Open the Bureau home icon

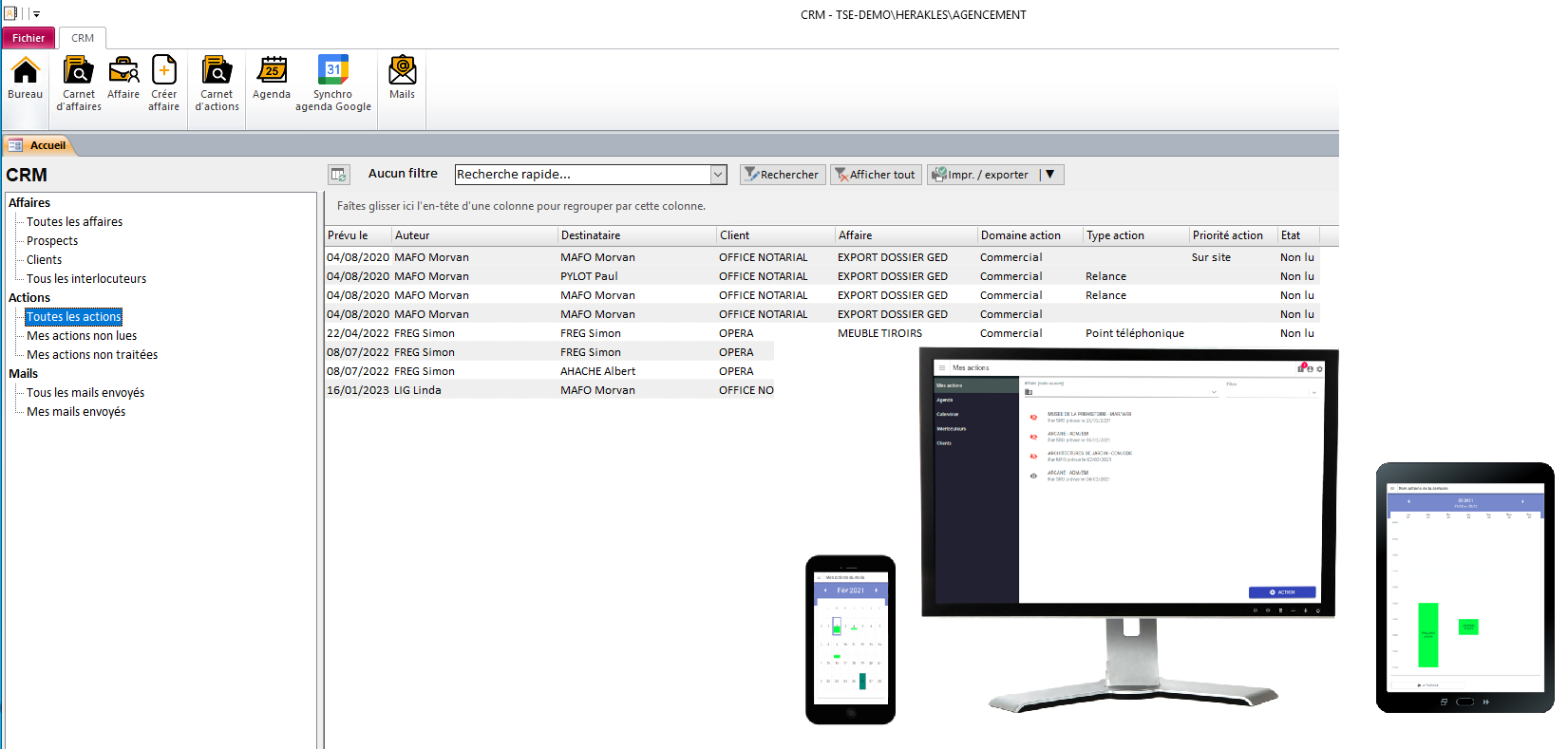pyautogui.click(x=25, y=78)
